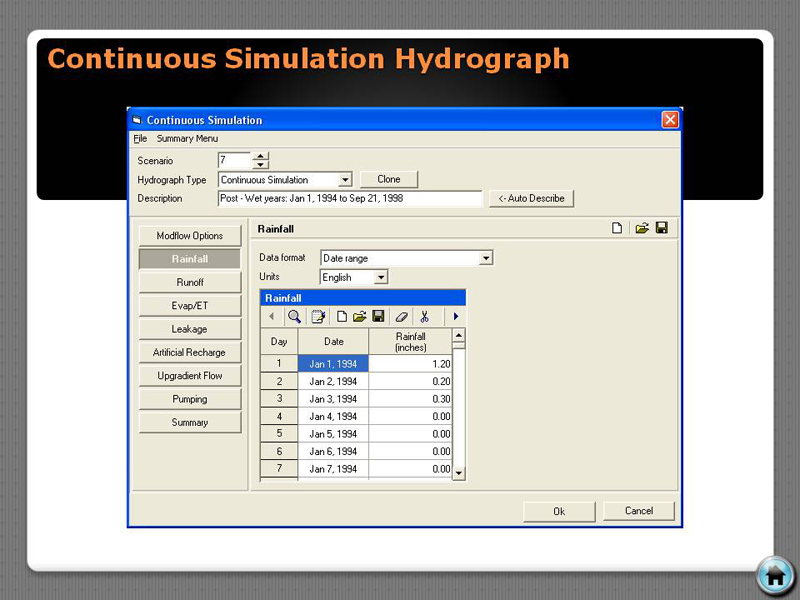Click the eraser icon in Rainfall toolbar
Viewport: 800px width, 600px height.
point(401,316)
